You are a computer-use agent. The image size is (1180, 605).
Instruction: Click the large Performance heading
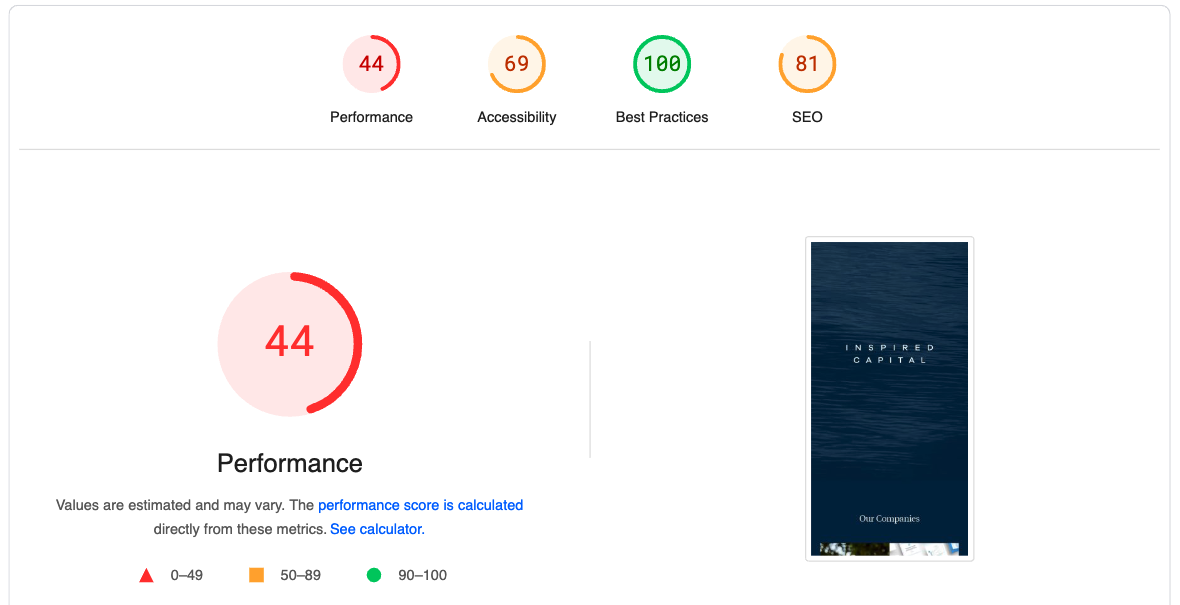[290, 463]
